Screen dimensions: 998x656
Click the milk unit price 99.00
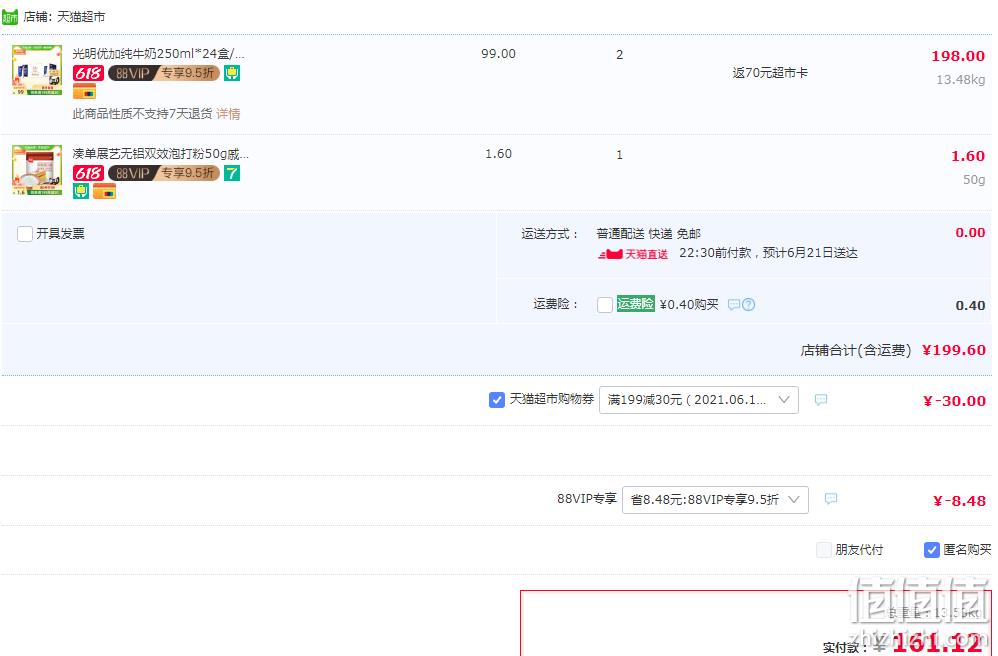tap(498, 54)
